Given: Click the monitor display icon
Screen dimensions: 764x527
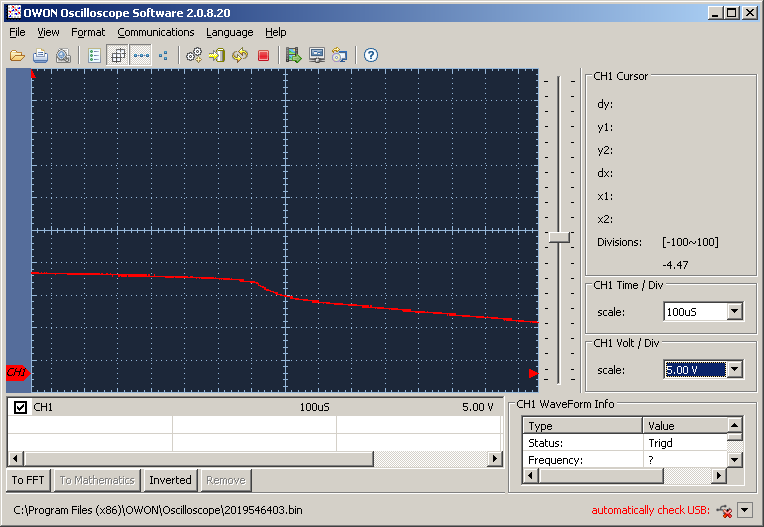Looking at the screenshot, I should 317,56.
